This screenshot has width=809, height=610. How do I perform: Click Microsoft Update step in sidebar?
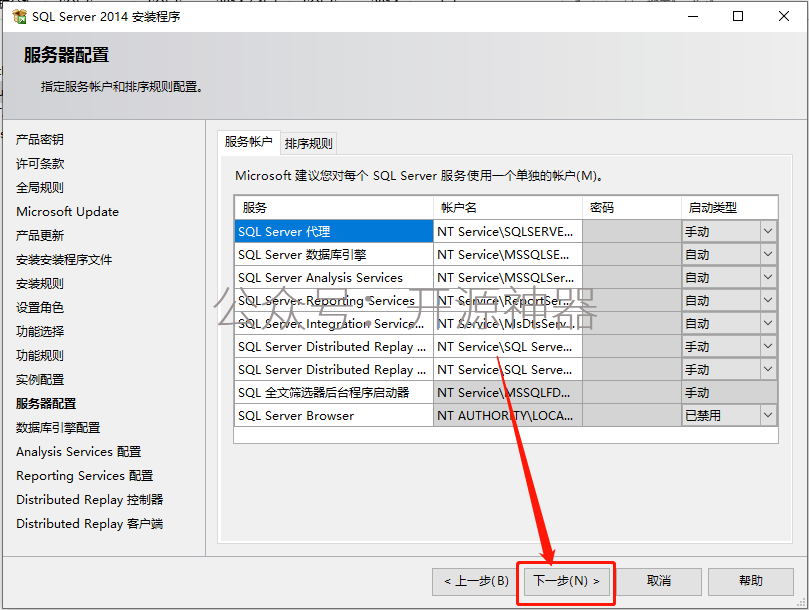tap(68, 212)
